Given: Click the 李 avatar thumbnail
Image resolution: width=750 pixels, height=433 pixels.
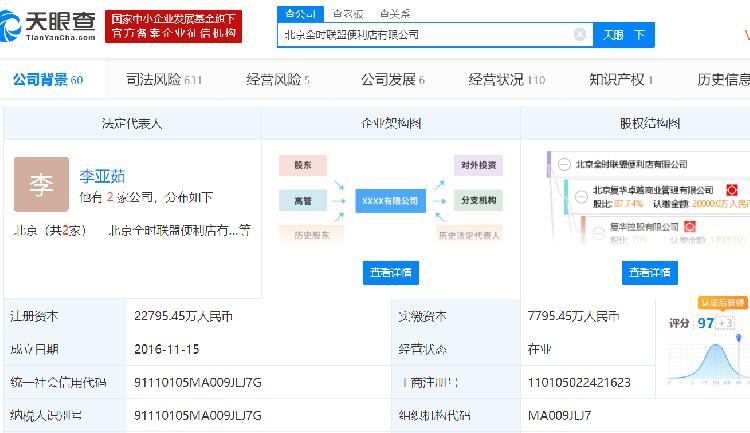Looking at the screenshot, I should click(41, 184).
